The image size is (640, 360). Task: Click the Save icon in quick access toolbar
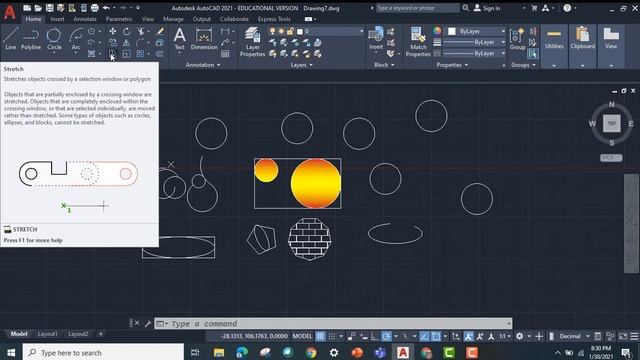(49, 8)
